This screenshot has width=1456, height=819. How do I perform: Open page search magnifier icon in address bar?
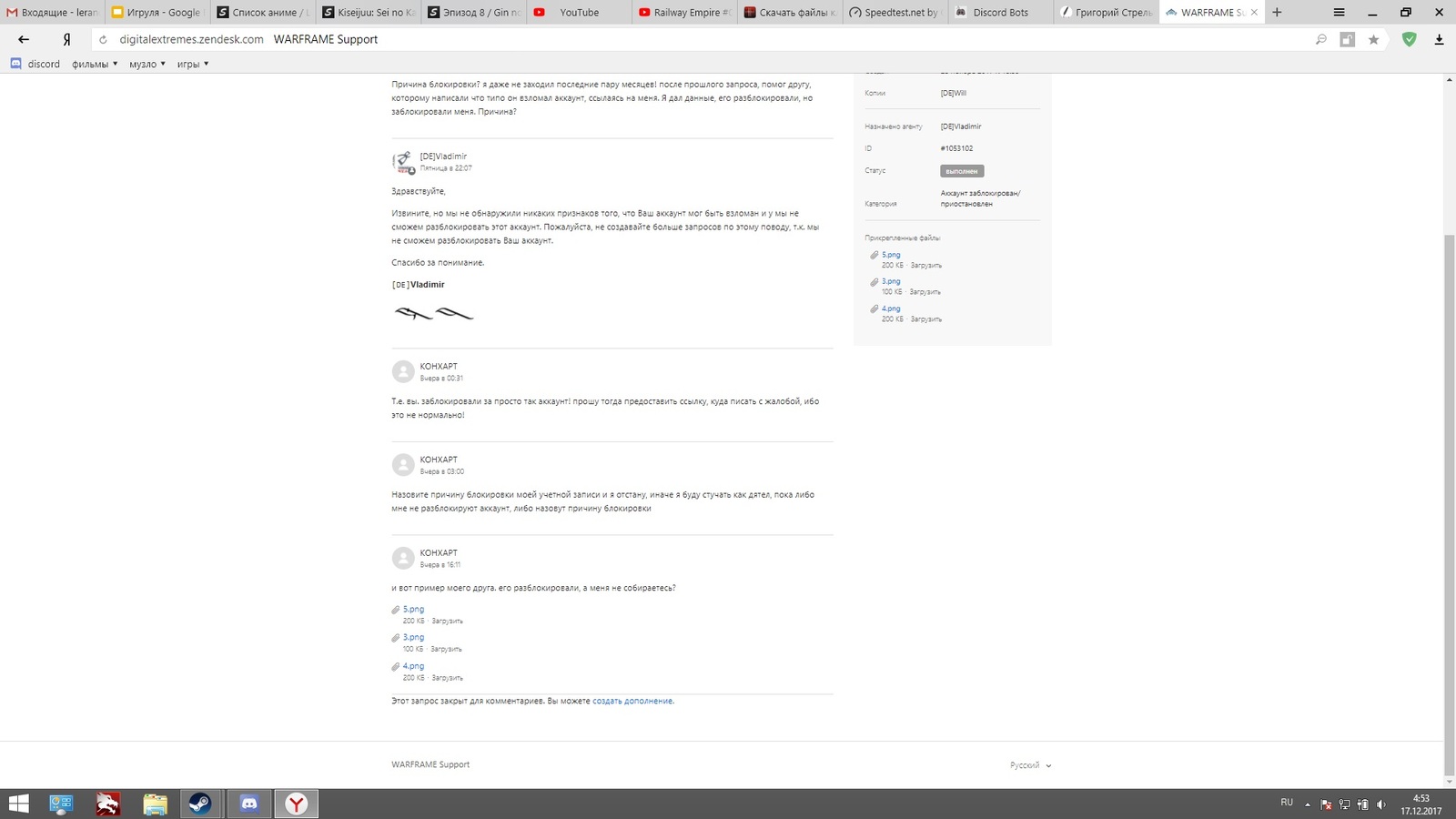click(1320, 39)
